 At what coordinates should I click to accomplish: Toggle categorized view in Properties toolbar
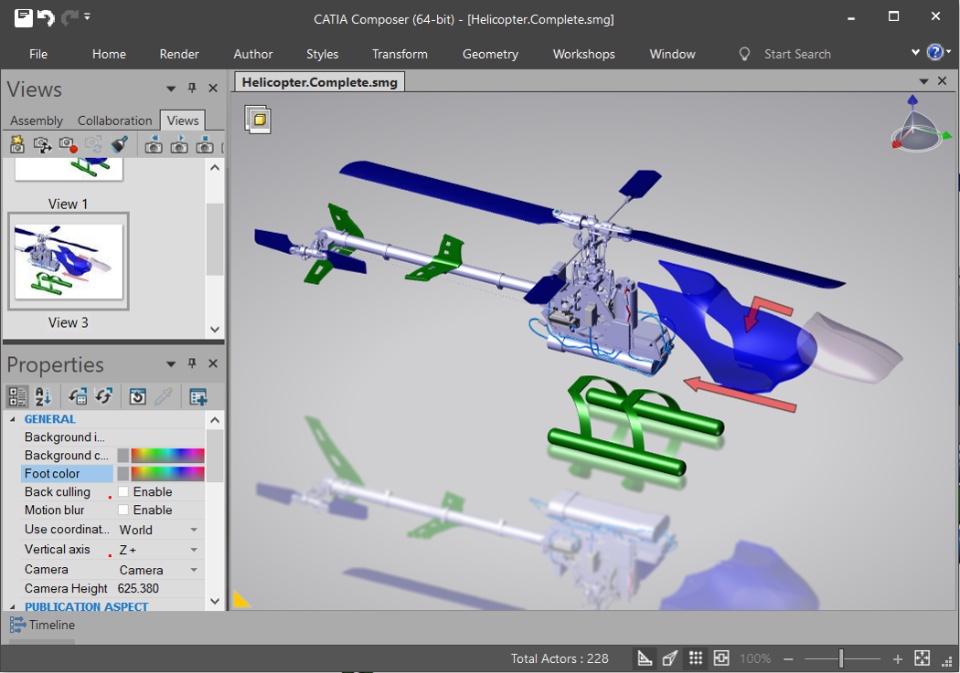pyautogui.click(x=17, y=397)
